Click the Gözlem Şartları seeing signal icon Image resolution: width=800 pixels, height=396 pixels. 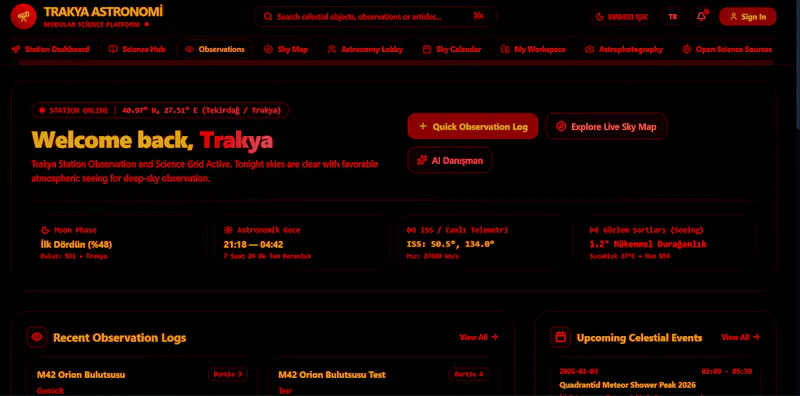[x=594, y=230]
